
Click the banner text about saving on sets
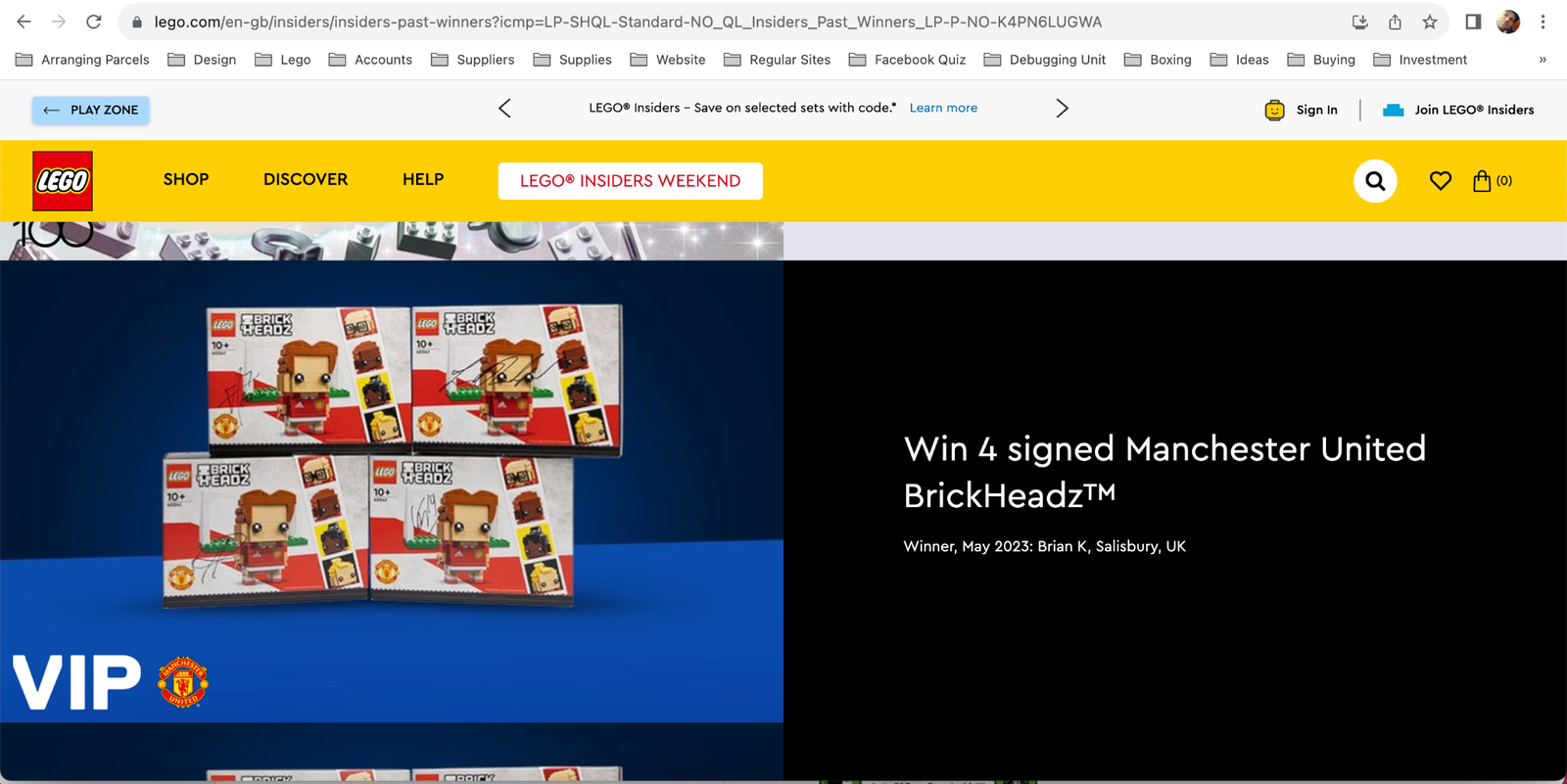pos(742,108)
